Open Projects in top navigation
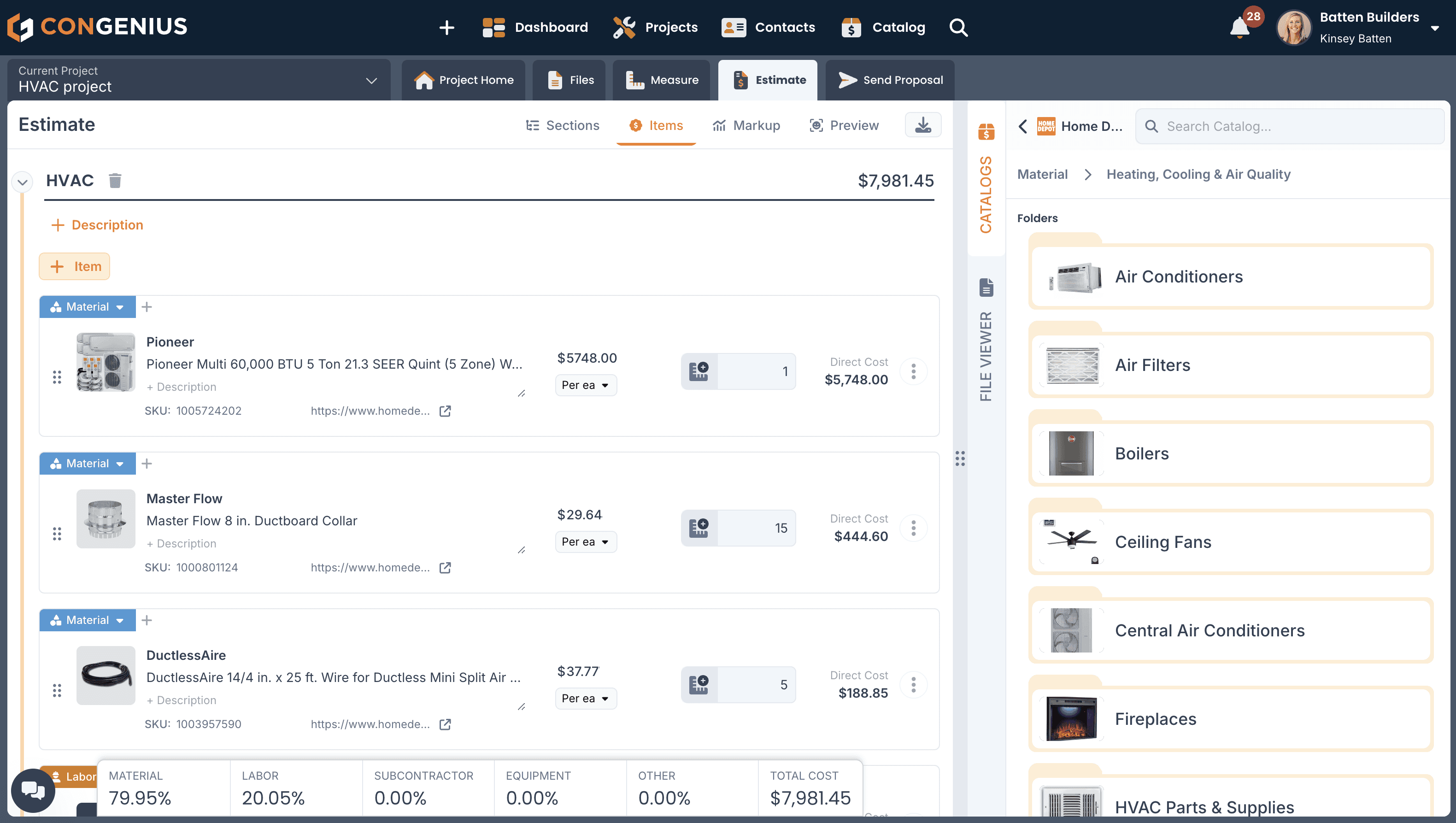1456x823 pixels. pyautogui.click(x=656, y=27)
